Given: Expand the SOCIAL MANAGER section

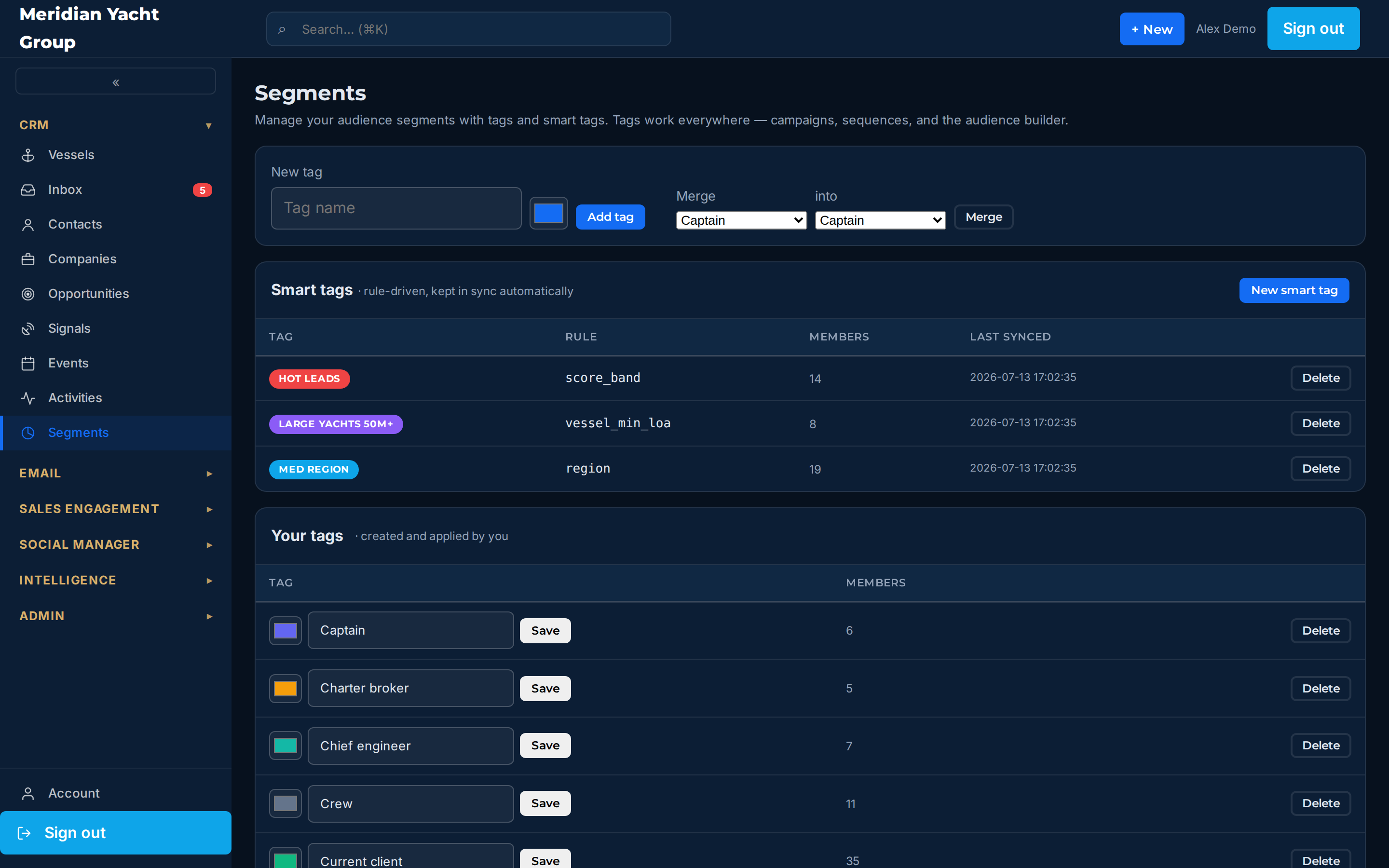Looking at the screenshot, I should point(116,545).
